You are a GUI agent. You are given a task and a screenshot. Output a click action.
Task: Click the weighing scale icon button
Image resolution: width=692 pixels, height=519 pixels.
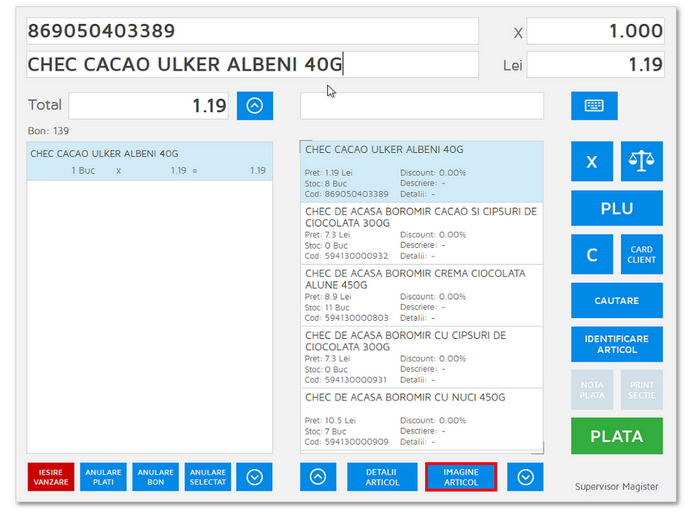[x=641, y=161]
